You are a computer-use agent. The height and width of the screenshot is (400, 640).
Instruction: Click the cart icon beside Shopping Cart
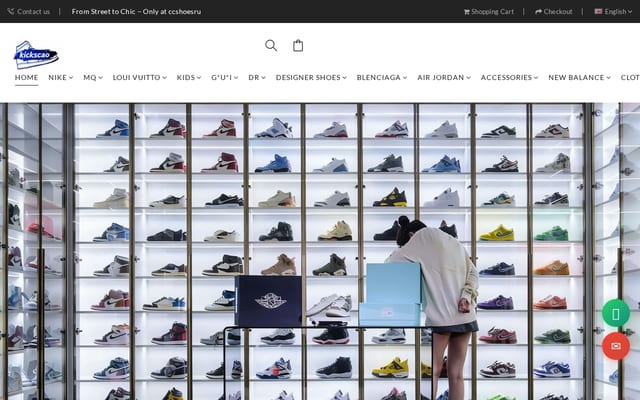pos(467,12)
